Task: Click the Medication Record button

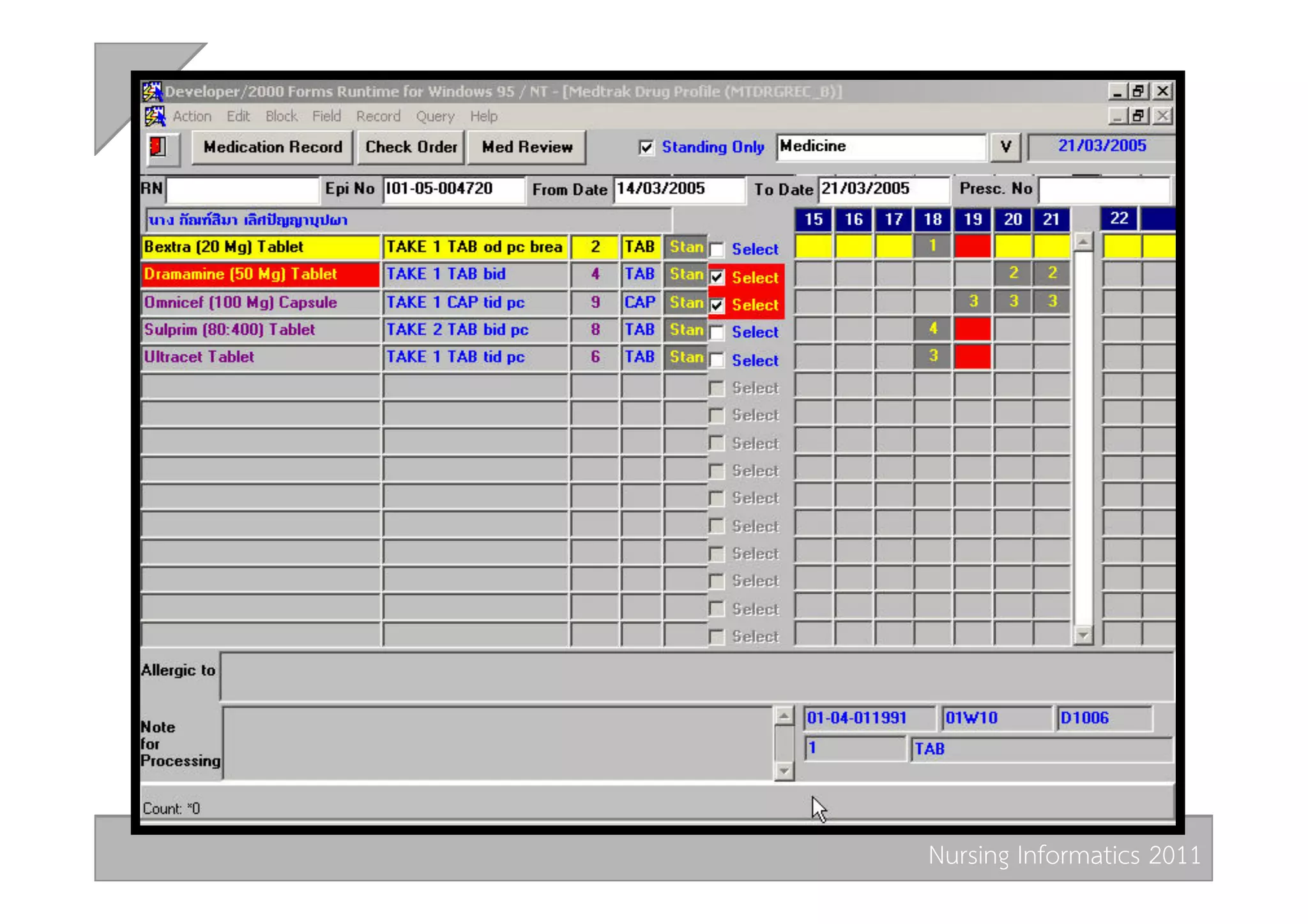Action: tap(273, 148)
